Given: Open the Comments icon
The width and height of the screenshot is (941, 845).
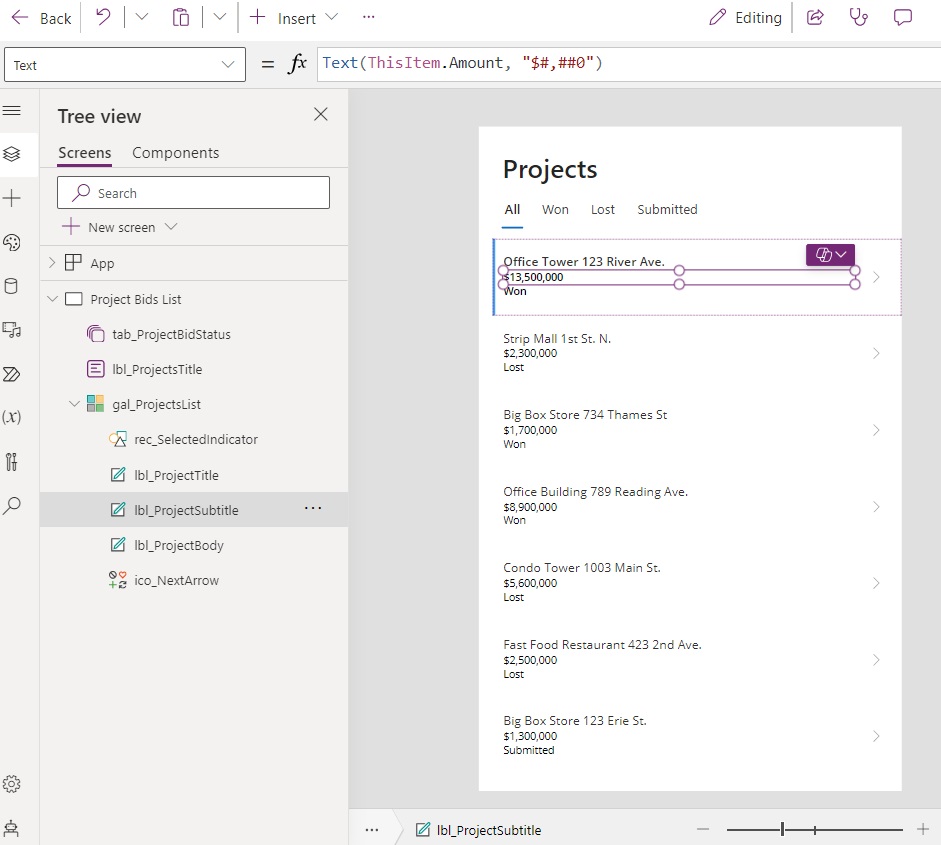Looking at the screenshot, I should pos(903,17).
